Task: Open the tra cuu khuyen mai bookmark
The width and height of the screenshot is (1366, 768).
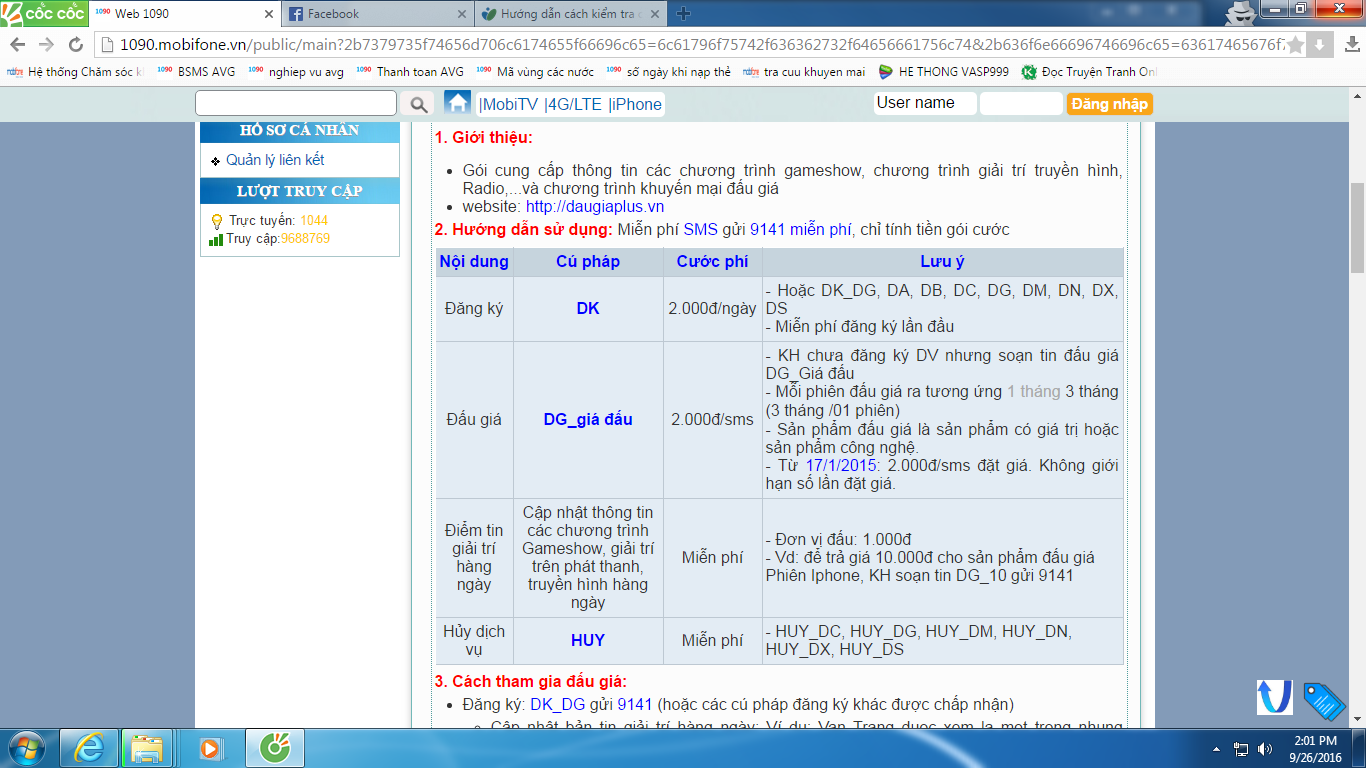Action: pyautogui.click(x=805, y=72)
